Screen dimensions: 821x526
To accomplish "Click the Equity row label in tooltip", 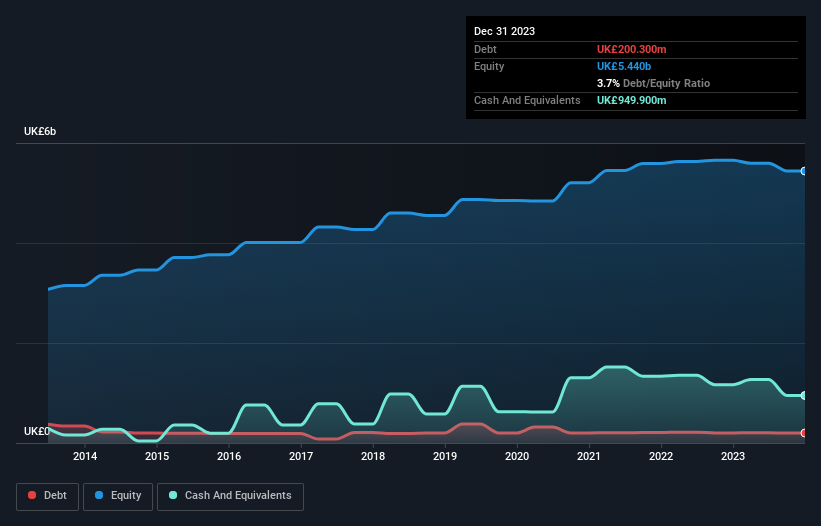I will tap(489, 66).
